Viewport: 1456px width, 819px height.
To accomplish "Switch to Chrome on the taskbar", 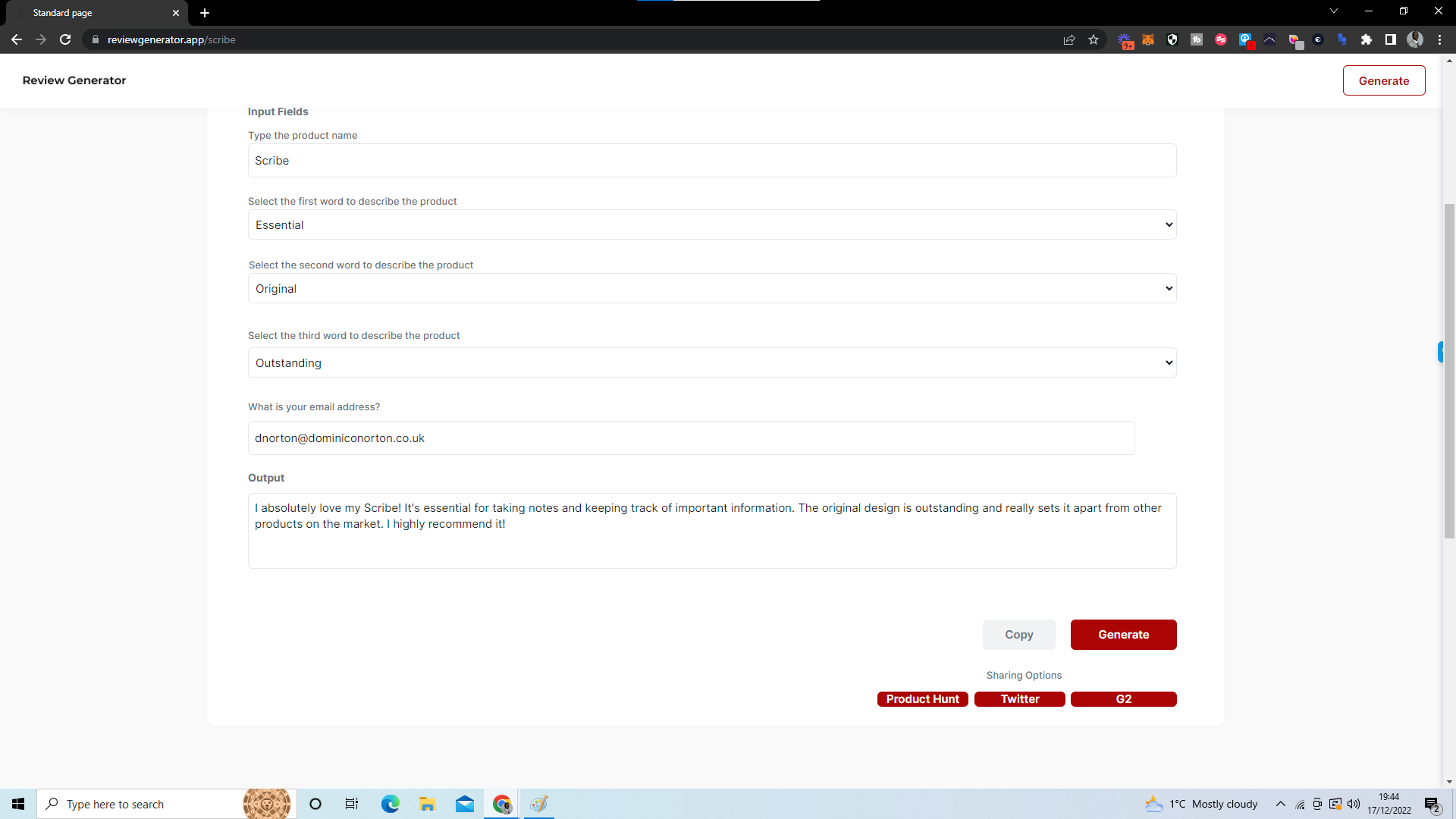I will pos(501,804).
